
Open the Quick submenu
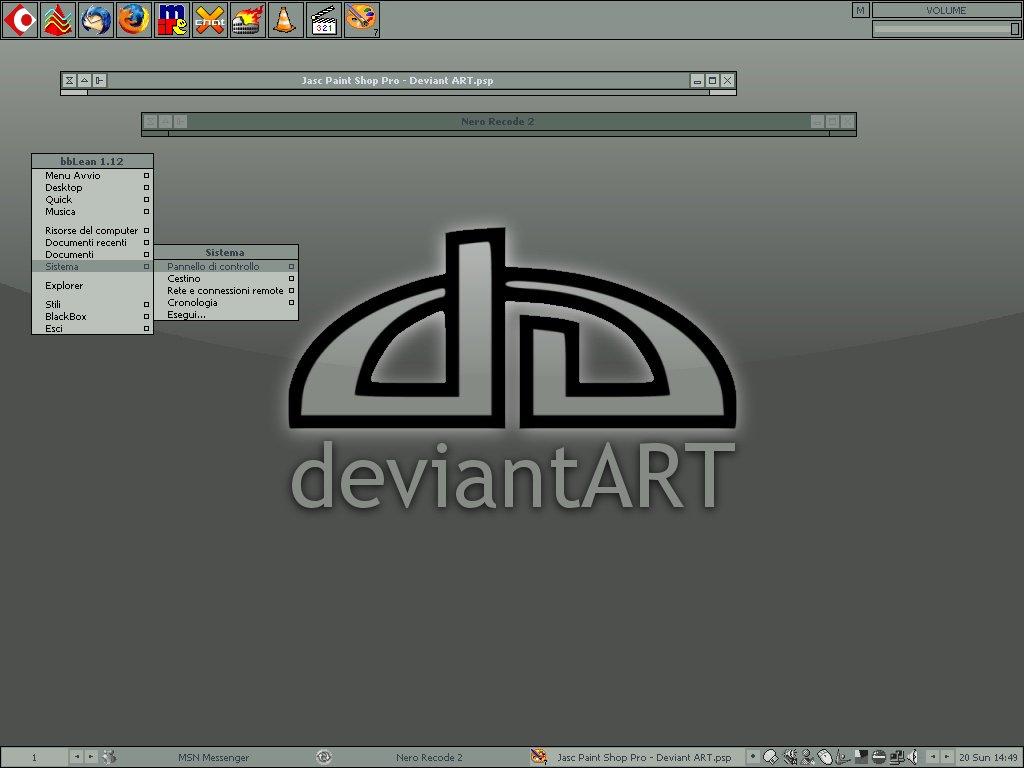point(92,200)
